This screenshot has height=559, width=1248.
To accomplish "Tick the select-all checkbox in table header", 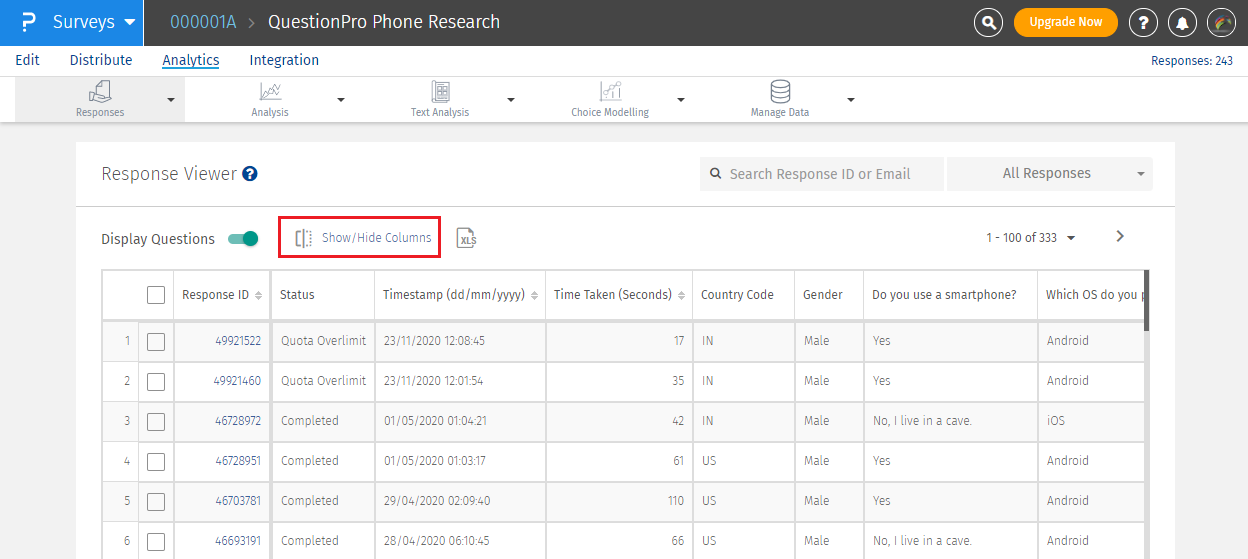I will (x=155, y=295).
